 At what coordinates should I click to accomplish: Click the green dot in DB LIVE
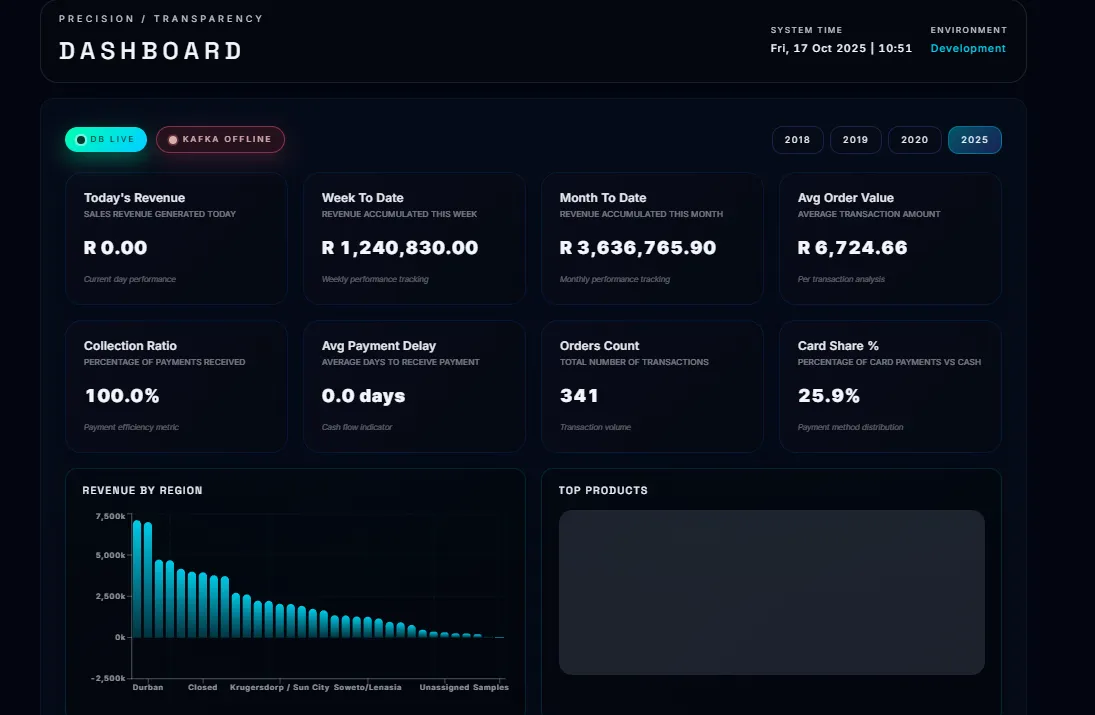81,140
